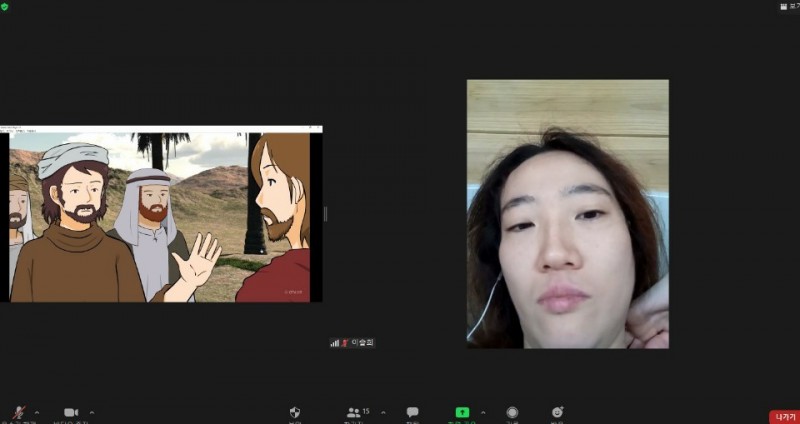Select the participant webcam video tile

click(567, 214)
